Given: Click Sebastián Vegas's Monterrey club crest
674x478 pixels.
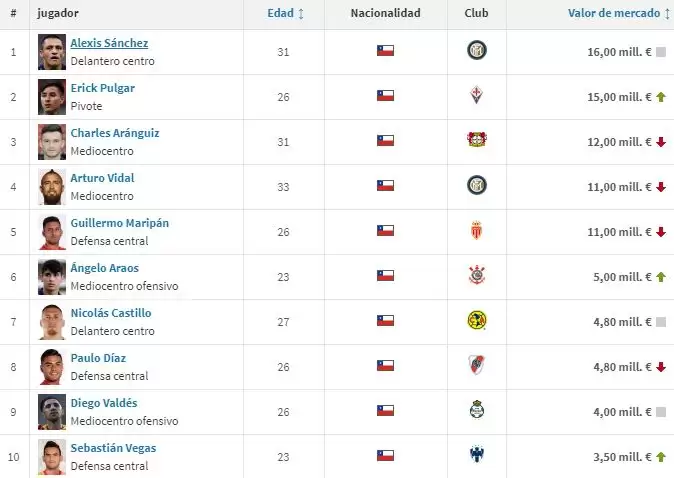Looking at the screenshot, I should [477, 454].
